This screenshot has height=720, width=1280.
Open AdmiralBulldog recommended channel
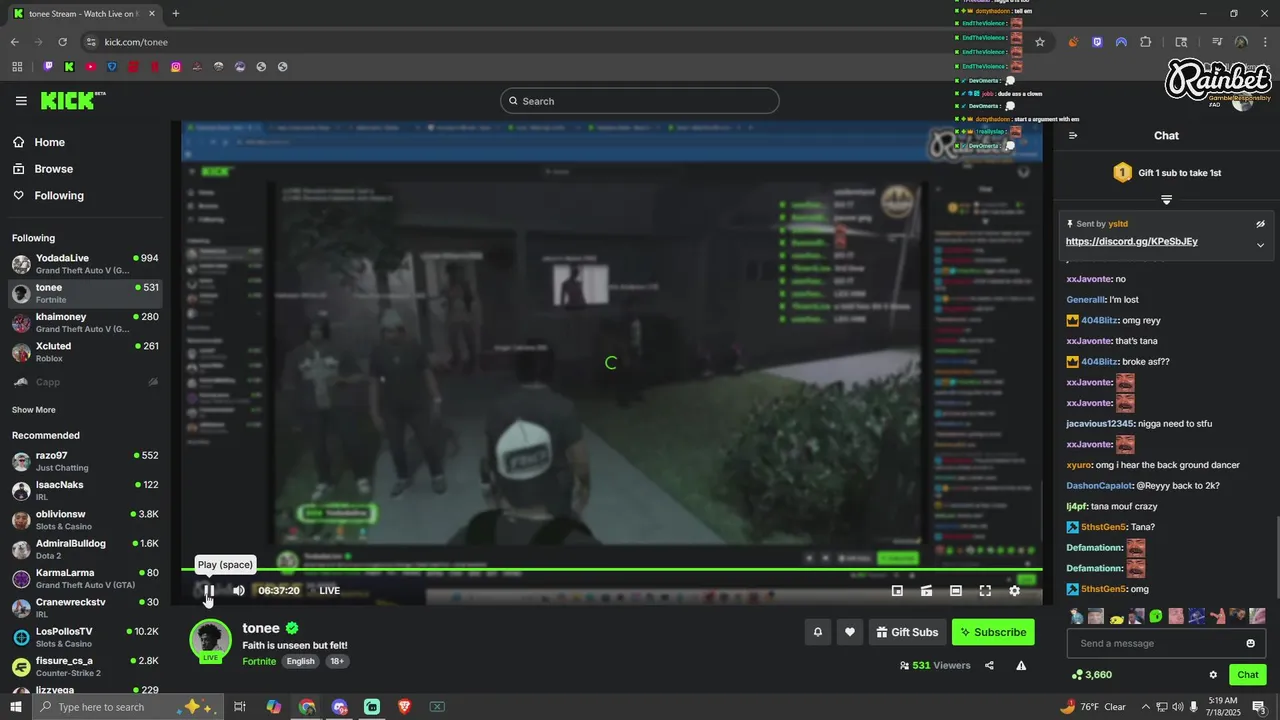(x=85, y=549)
